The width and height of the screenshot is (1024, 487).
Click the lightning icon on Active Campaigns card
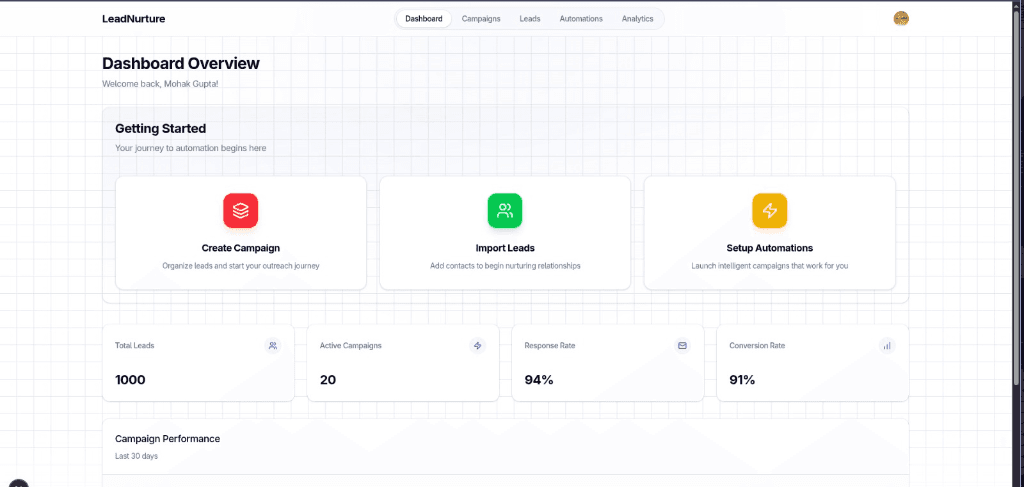477,345
